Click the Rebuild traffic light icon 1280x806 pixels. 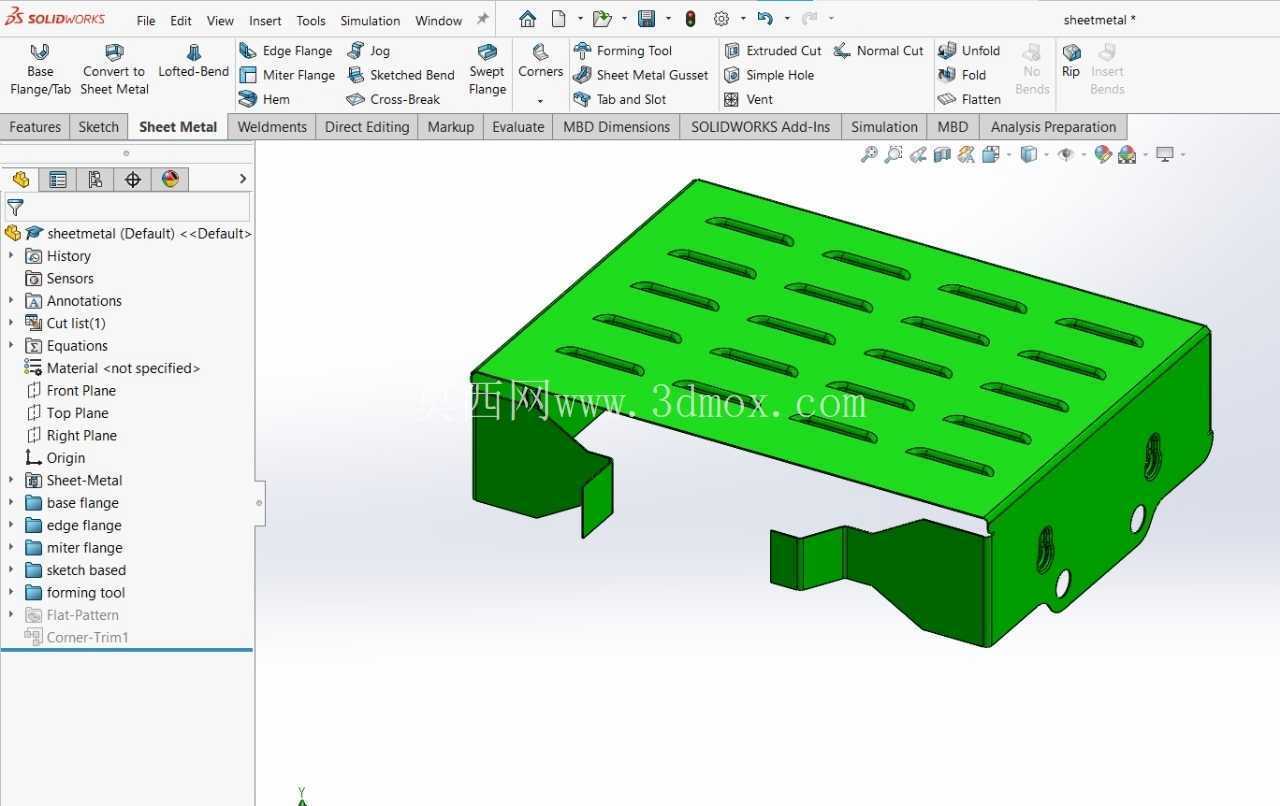point(690,19)
